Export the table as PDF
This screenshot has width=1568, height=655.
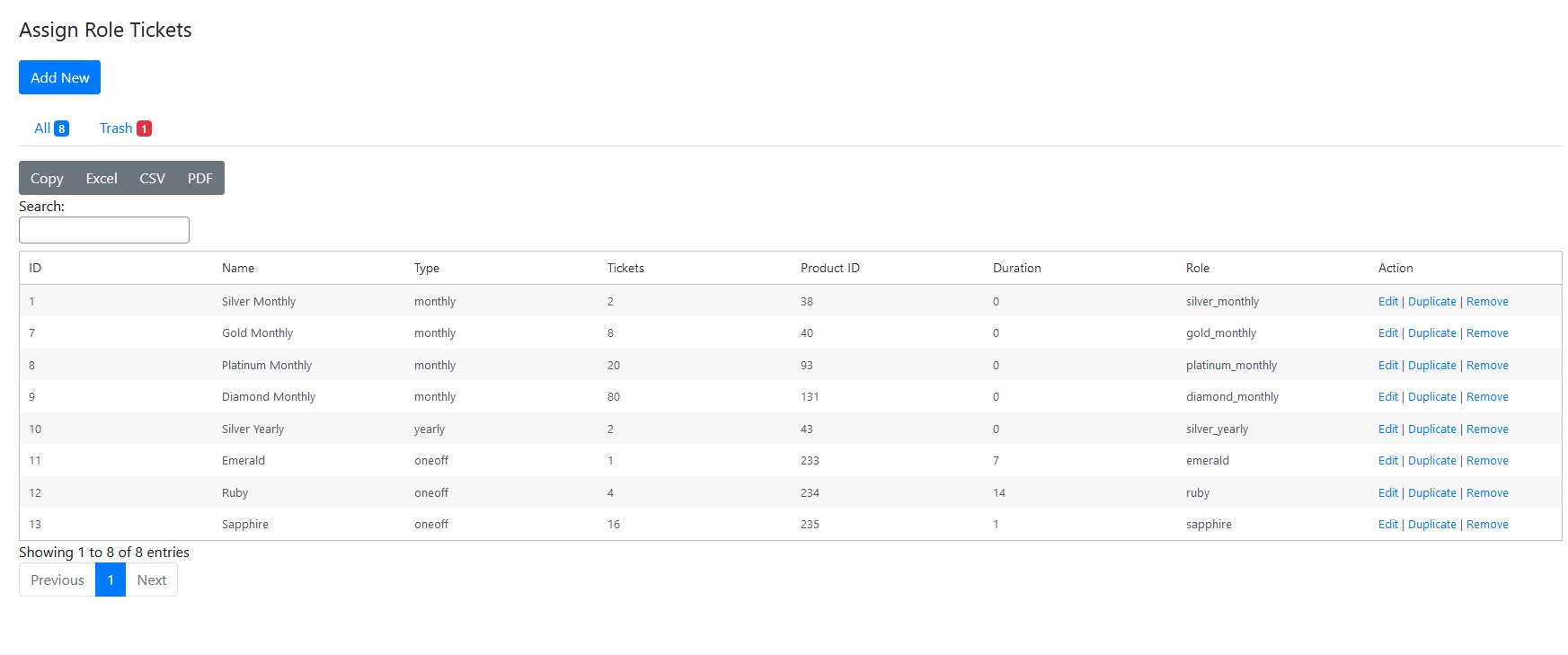click(199, 178)
